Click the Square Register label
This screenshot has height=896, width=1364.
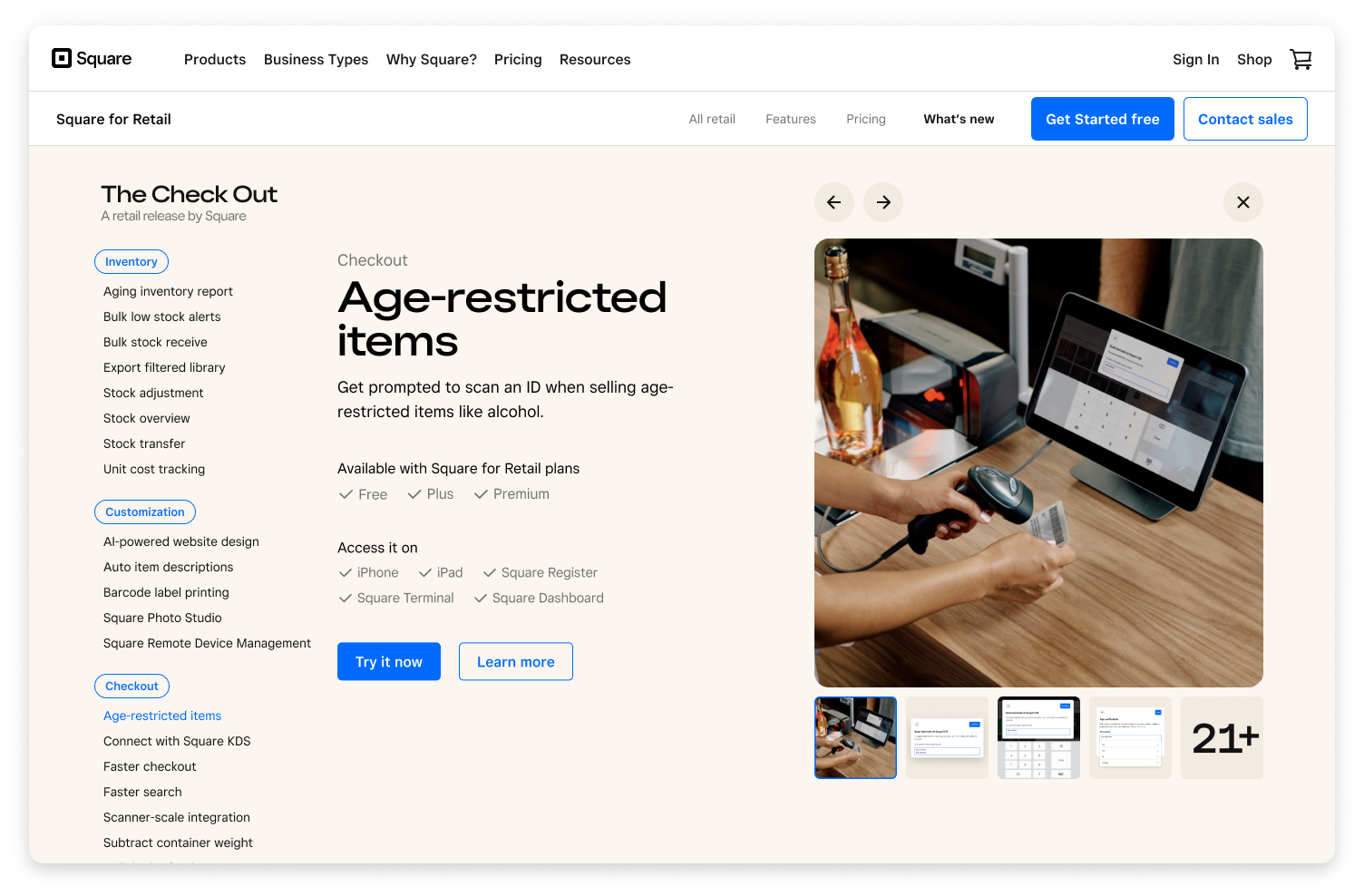550,572
